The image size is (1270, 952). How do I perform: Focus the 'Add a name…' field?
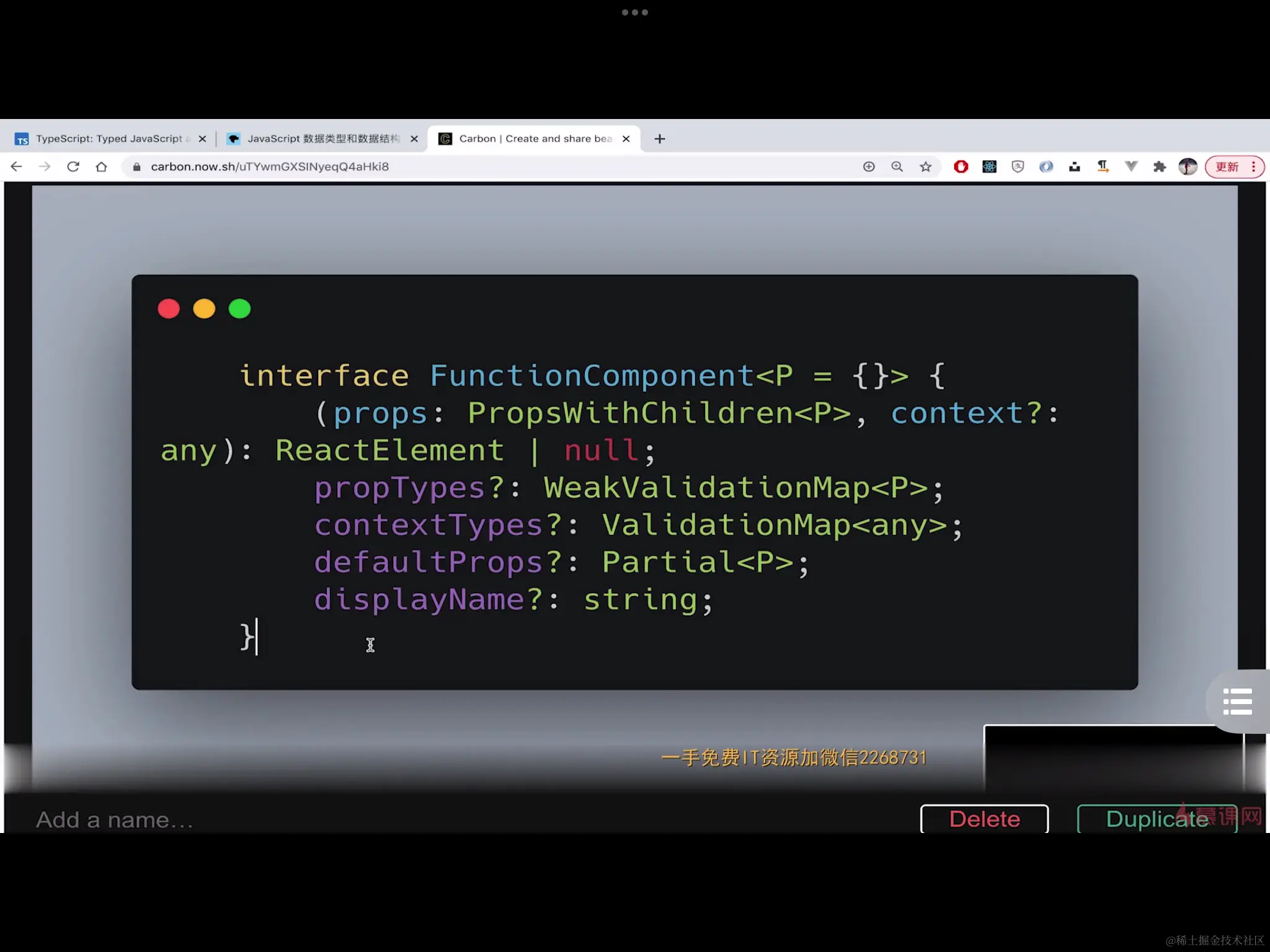coord(115,819)
